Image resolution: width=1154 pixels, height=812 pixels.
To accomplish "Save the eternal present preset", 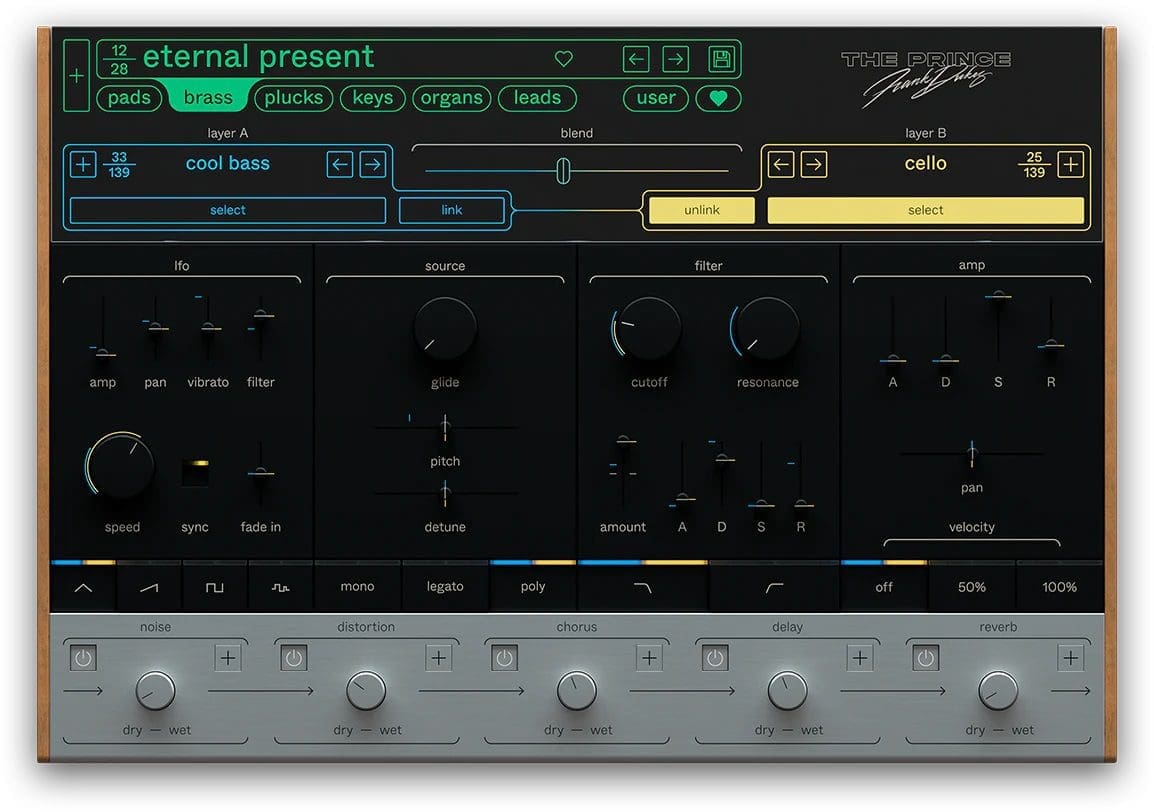I will 720,58.
